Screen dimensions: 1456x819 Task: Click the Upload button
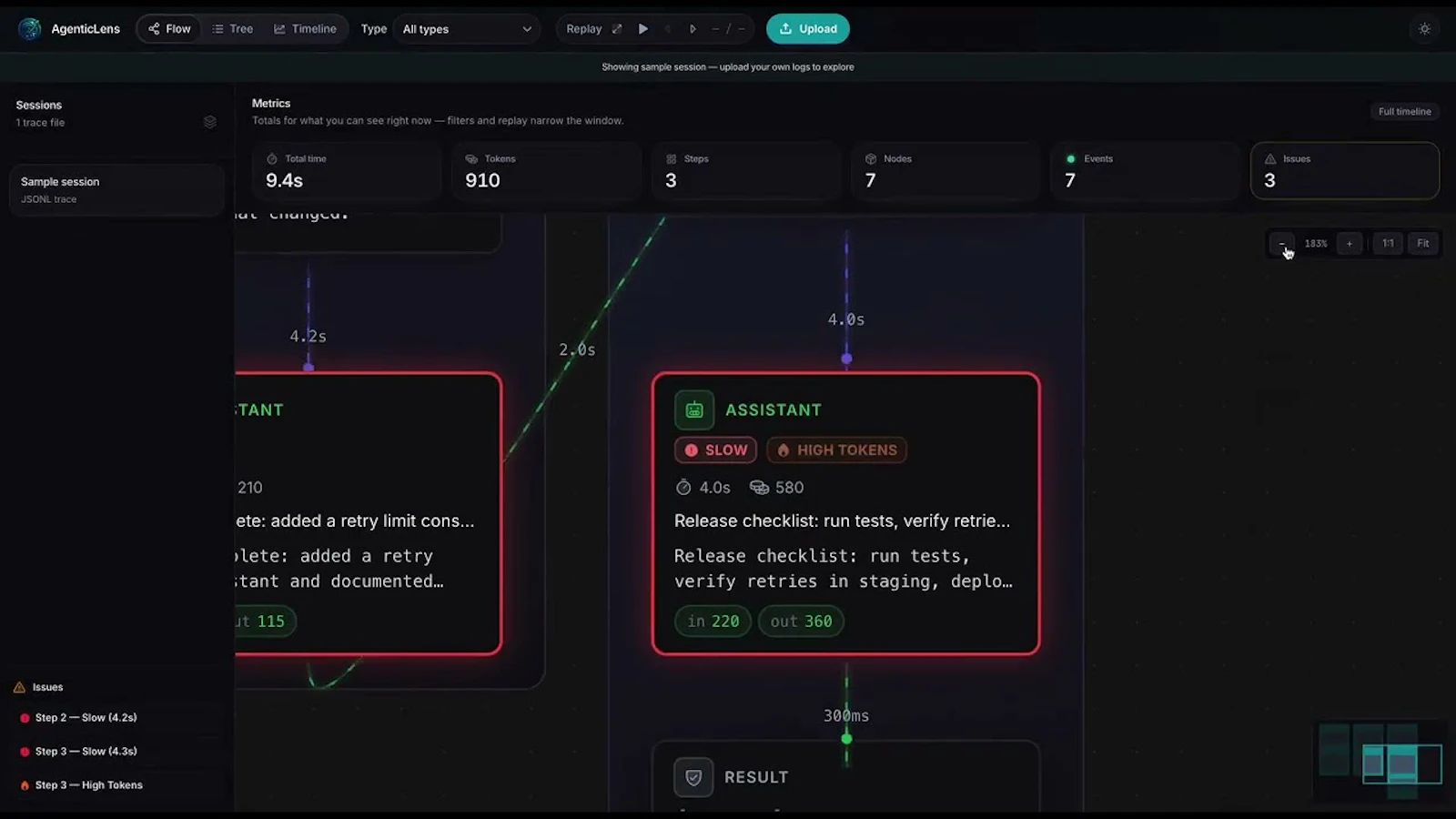click(807, 28)
